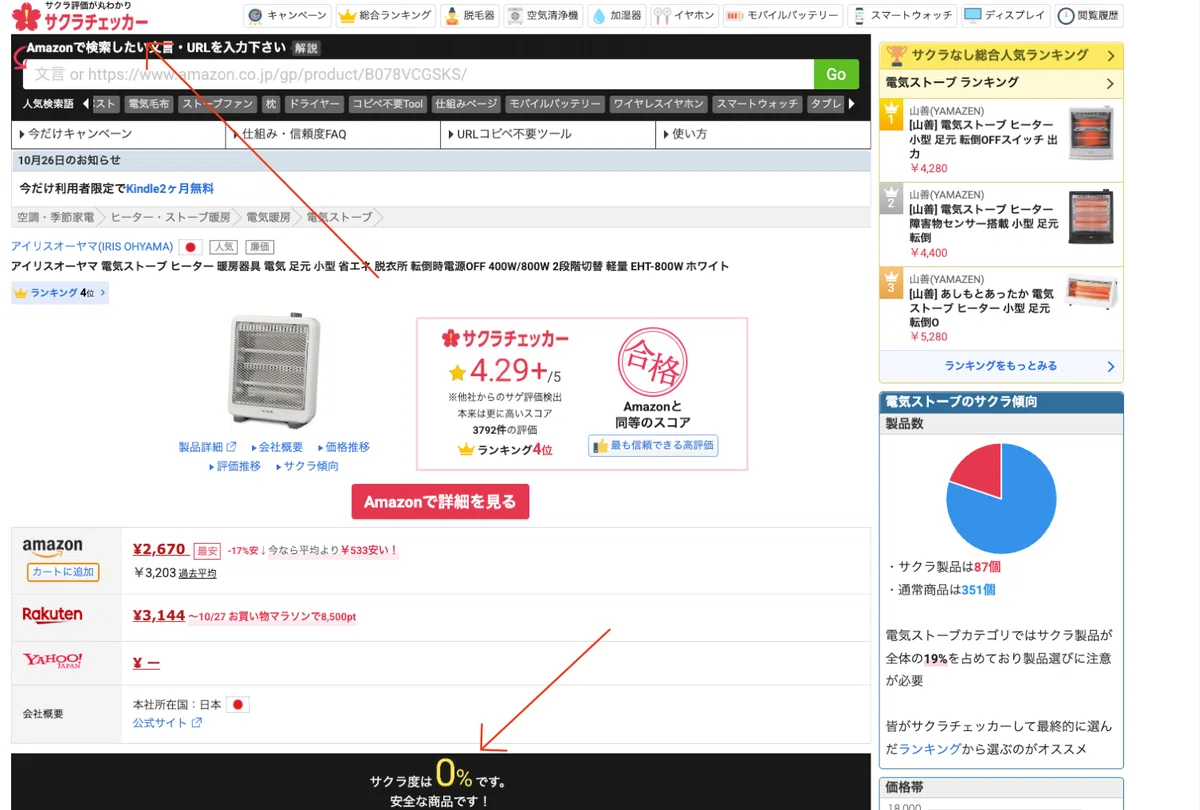Expand 電気ストーブ ランキング header

coord(1001,83)
